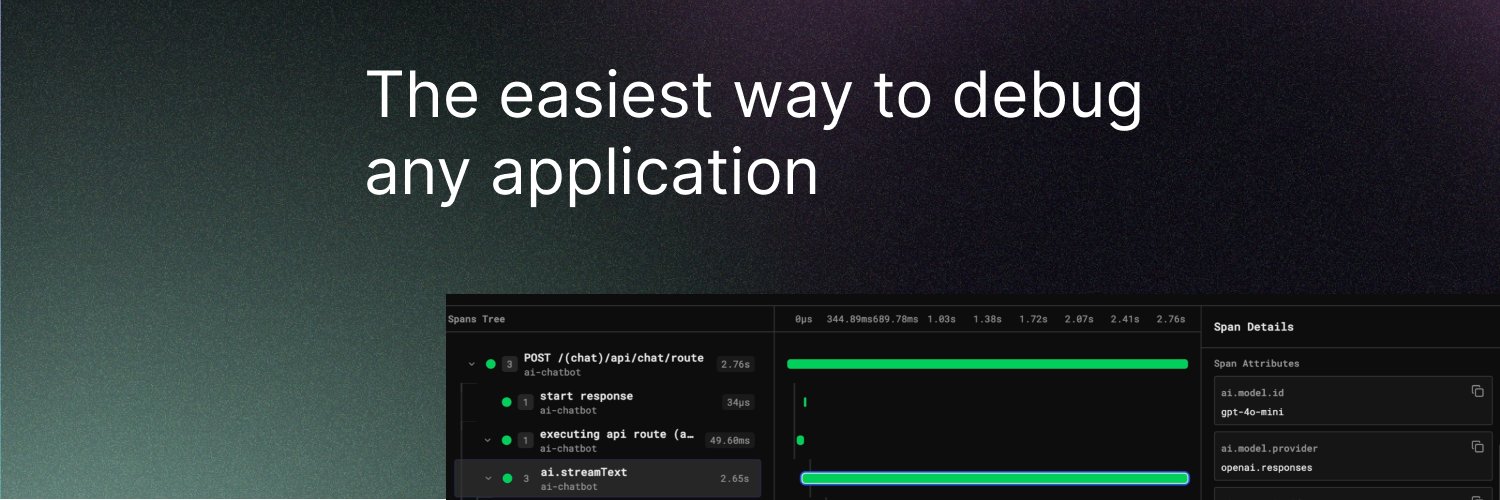Click the green status dot of executing api route

tap(507, 440)
